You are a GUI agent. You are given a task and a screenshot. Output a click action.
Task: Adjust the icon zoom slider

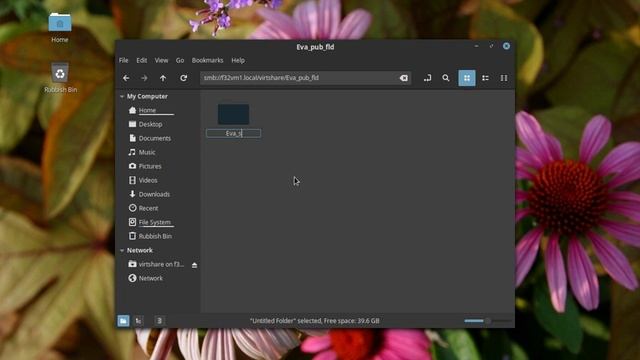pos(487,321)
